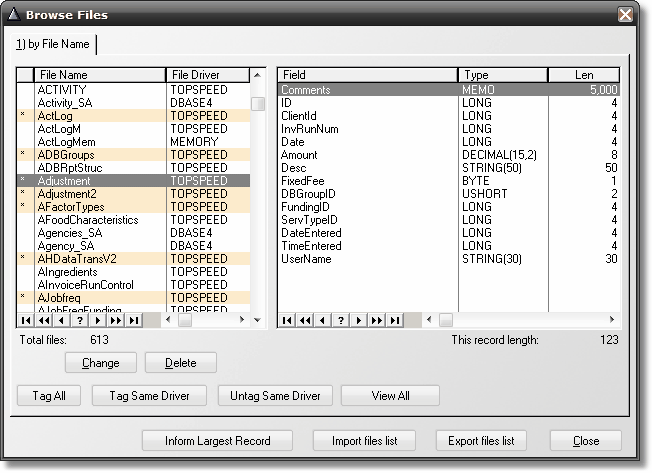The image size is (652, 473).
Task: Select the Activity_SA file row
Action: (100, 102)
